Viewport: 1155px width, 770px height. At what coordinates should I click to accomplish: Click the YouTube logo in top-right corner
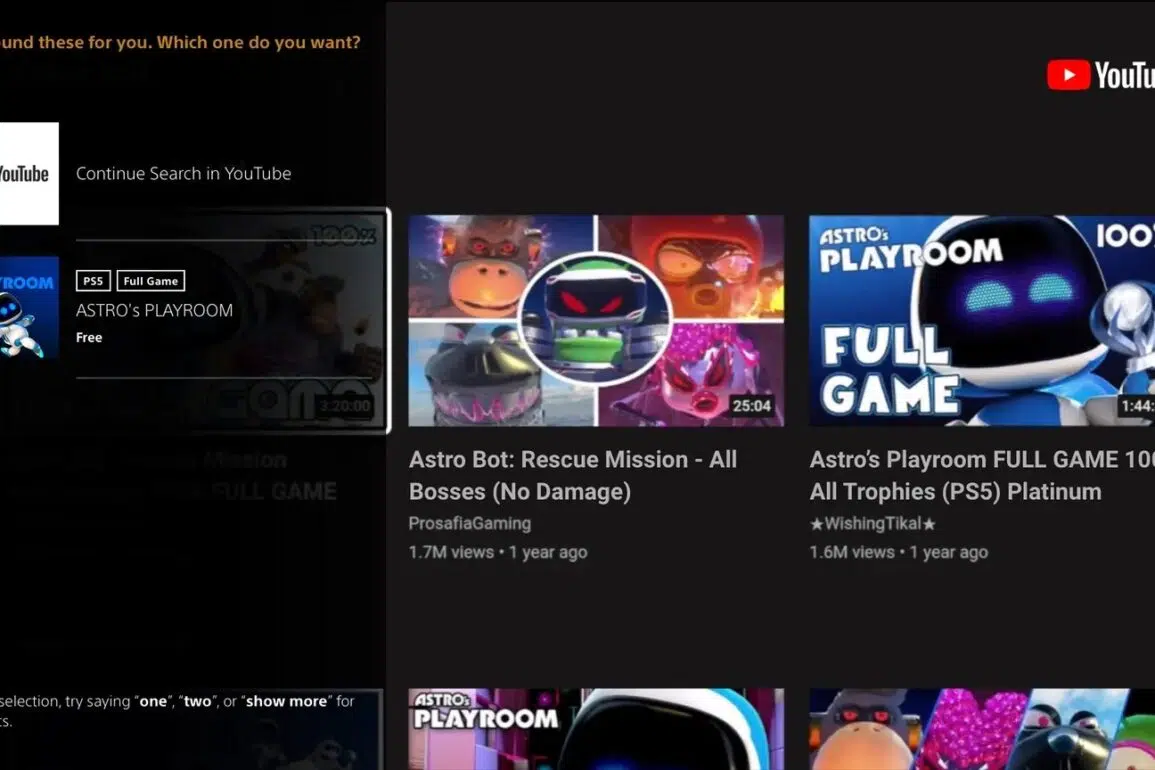1100,75
